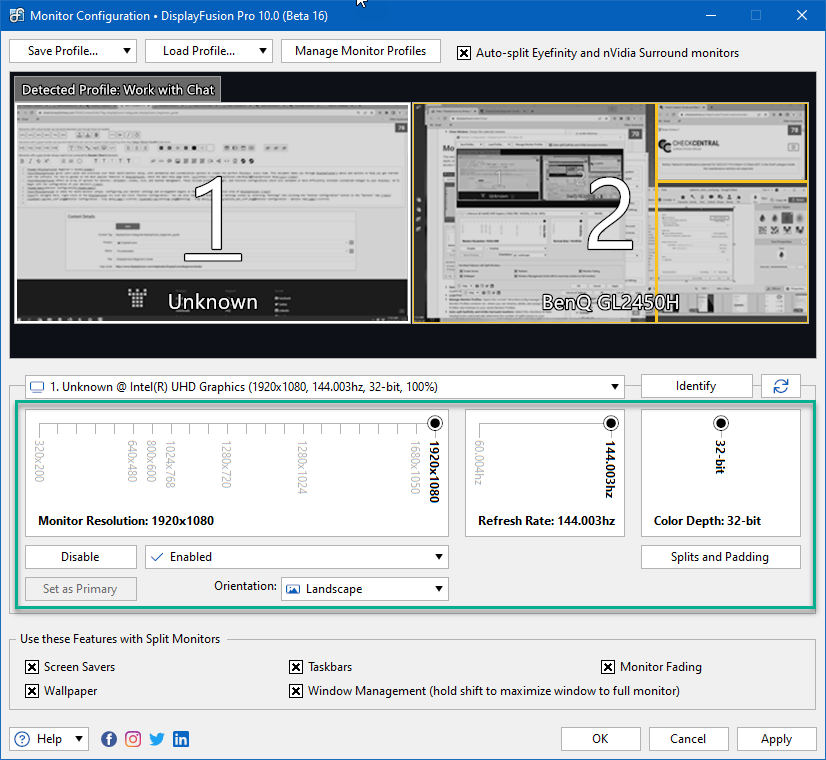Select monitor 1 Unknown preview
Viewport: 826px width, 760px height.
click(212, 213)
